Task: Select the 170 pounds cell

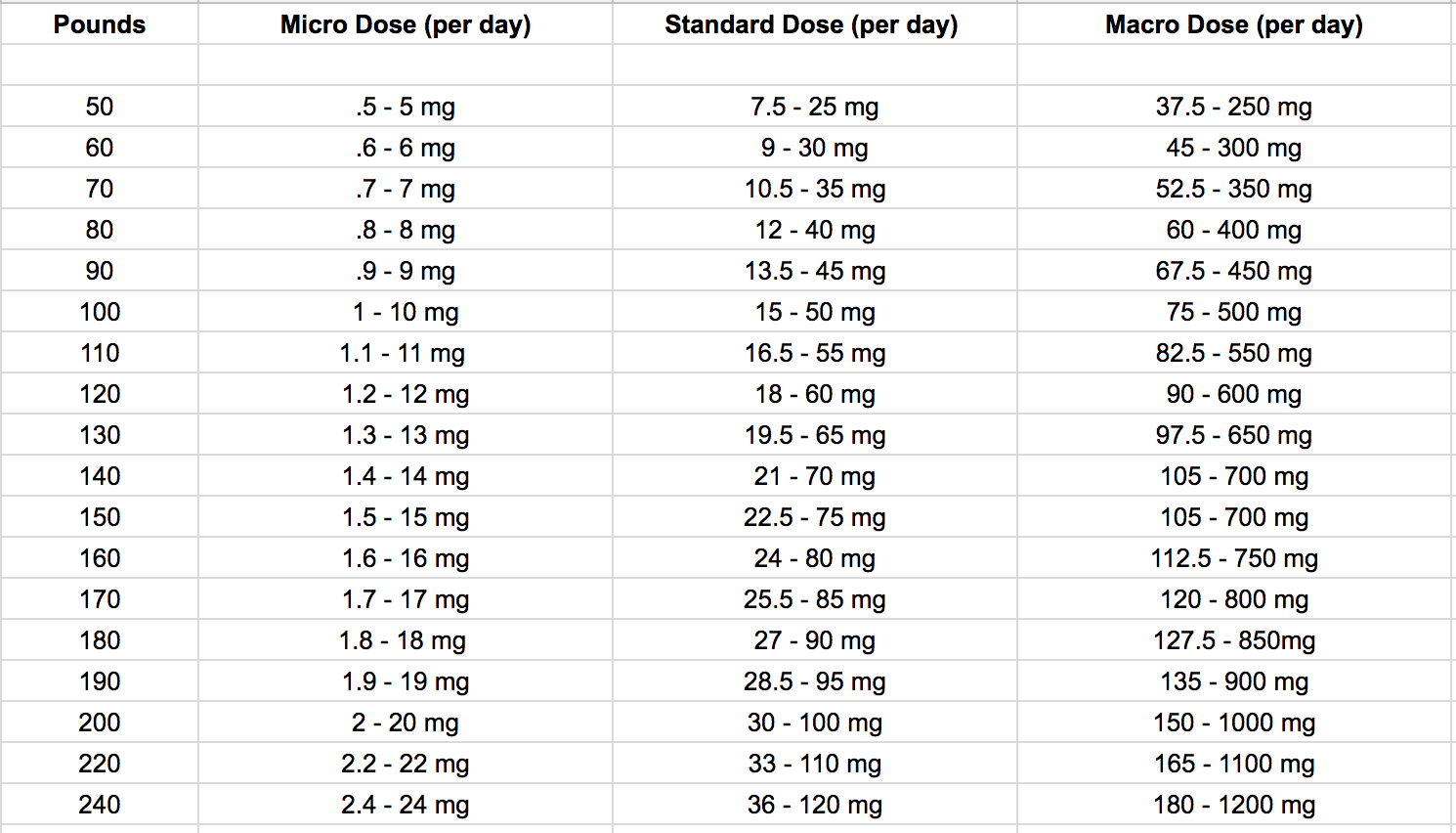Action: click(100, 599)
